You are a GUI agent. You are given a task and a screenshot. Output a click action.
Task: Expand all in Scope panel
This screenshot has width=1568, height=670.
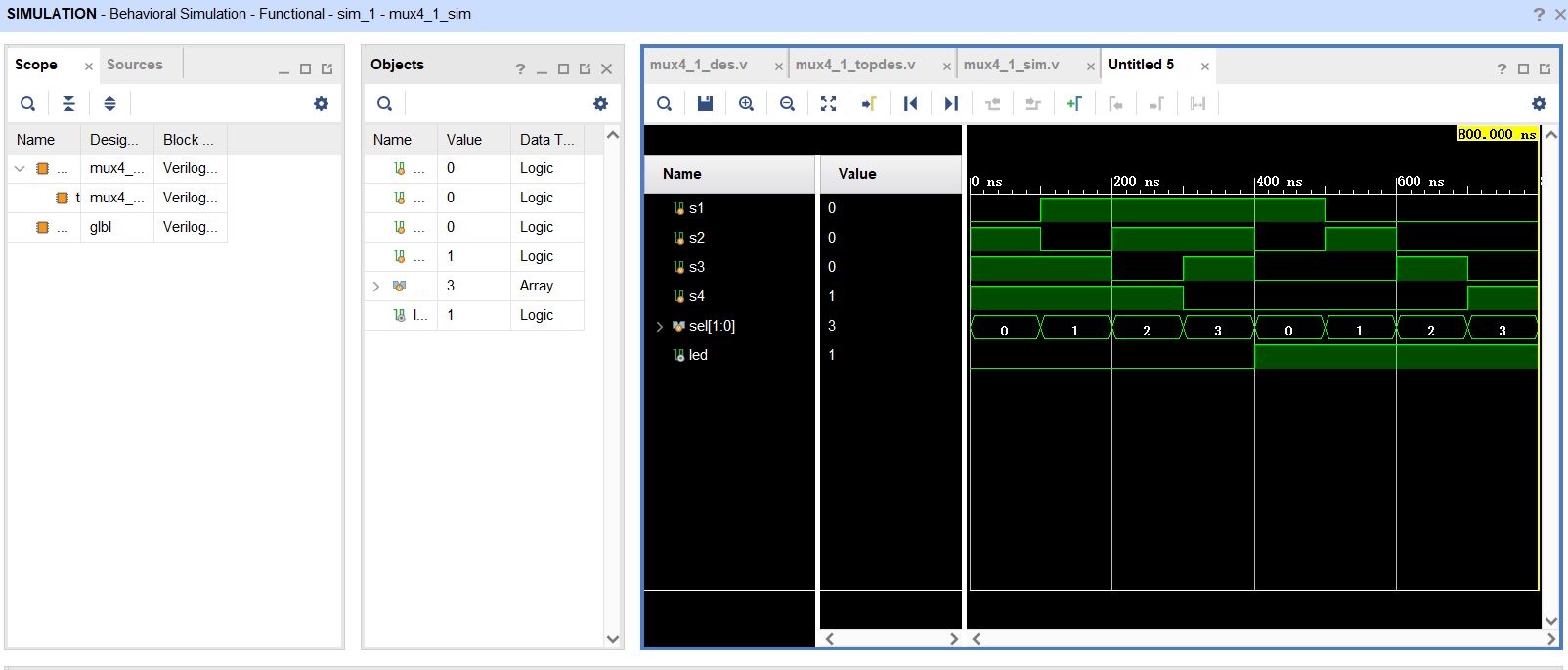pyautogui.click(x=109, y=103)
